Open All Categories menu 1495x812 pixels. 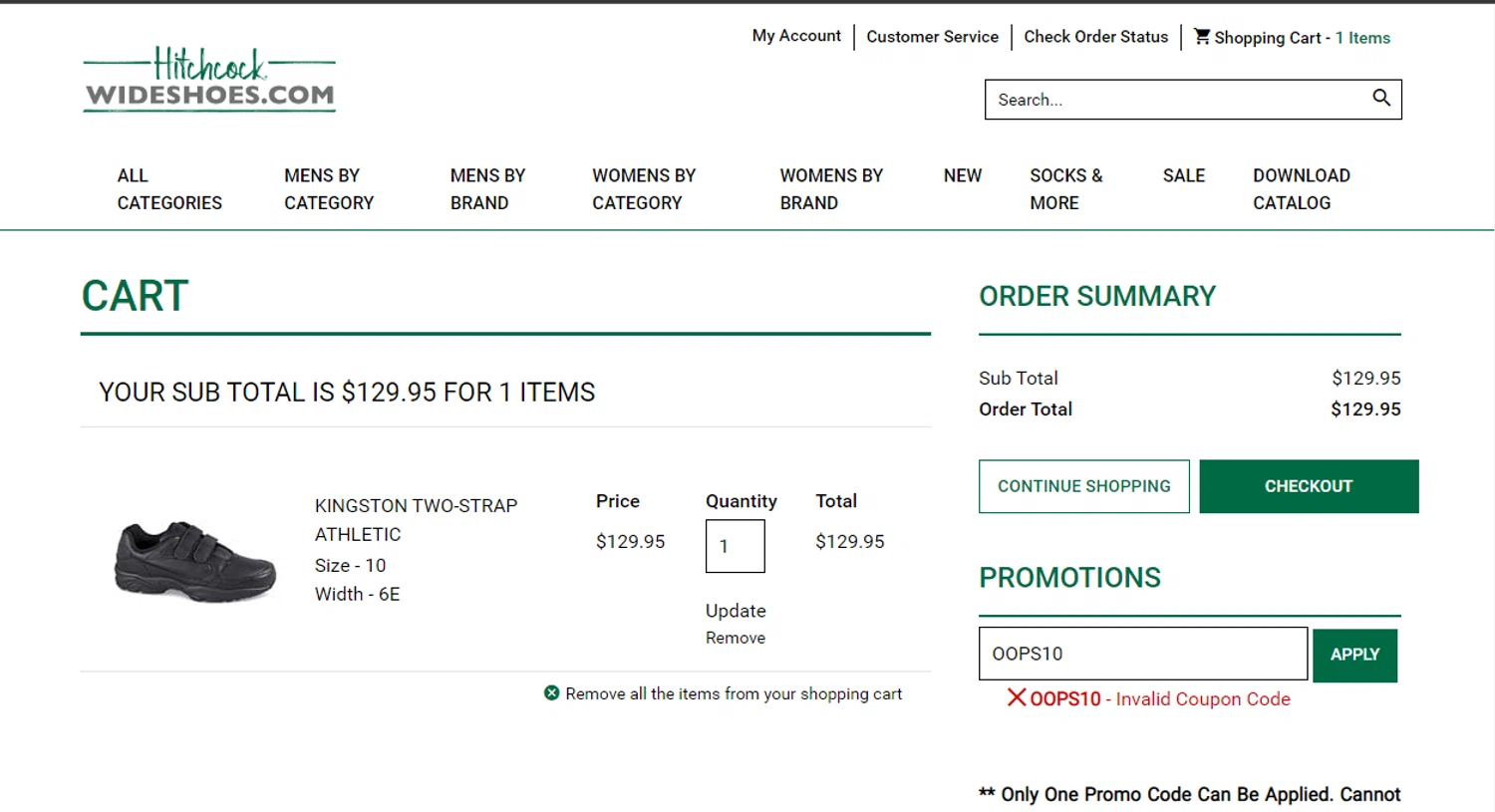tap(169, 189)
